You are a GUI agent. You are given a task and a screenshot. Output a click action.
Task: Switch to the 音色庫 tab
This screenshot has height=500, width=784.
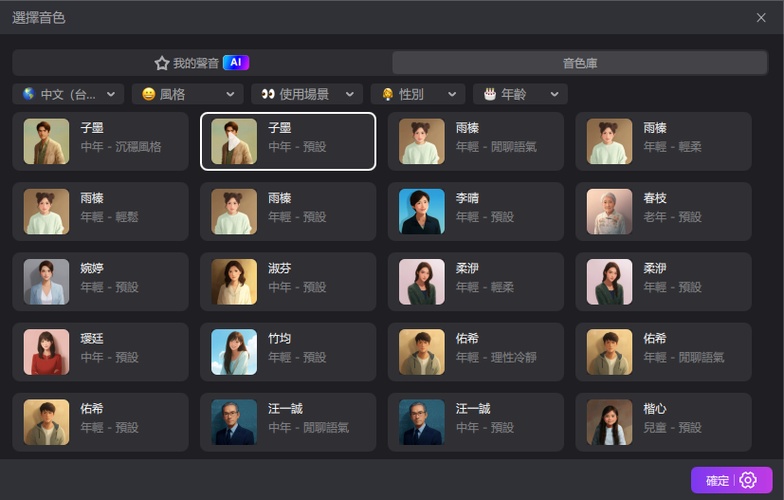tap(580, 63)
